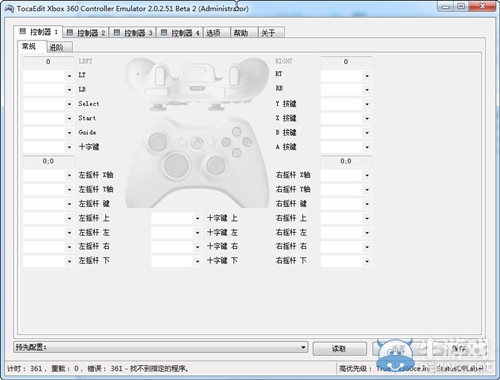Screen dimensions: 500x380
Task: Open the 帮助 tab
Action: 244,33
